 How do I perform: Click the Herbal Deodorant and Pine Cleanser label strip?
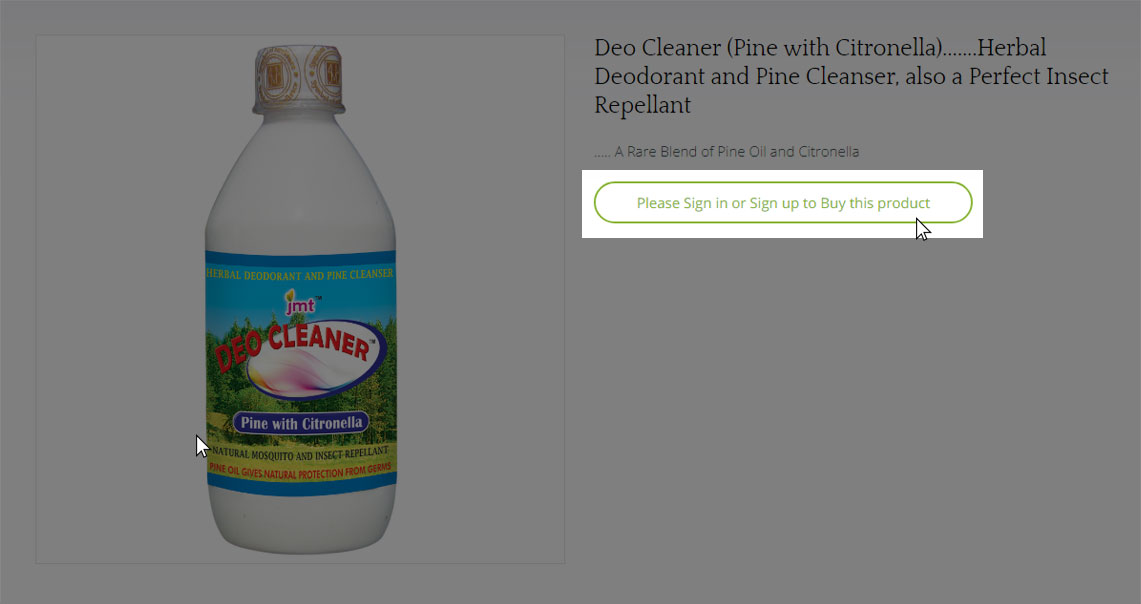[x=301, y=274]
